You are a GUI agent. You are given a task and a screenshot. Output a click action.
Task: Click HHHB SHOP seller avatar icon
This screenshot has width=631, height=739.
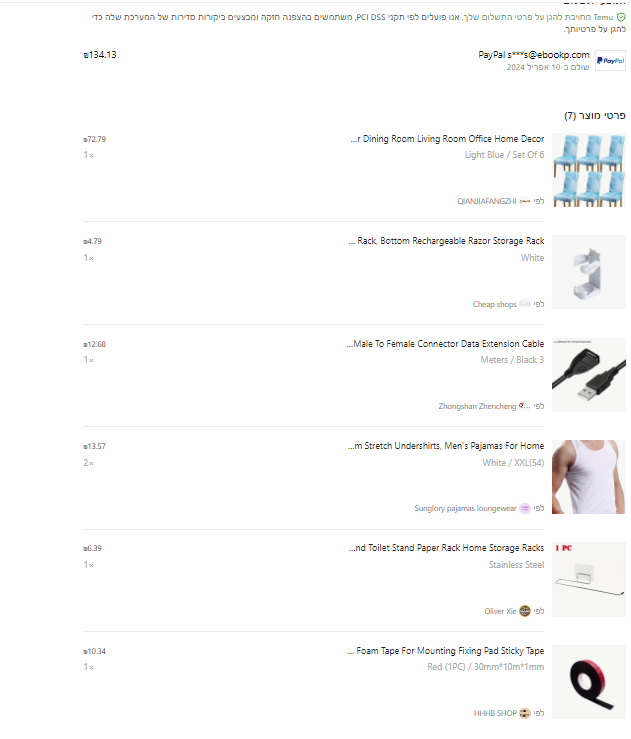[x=525, y=713]
